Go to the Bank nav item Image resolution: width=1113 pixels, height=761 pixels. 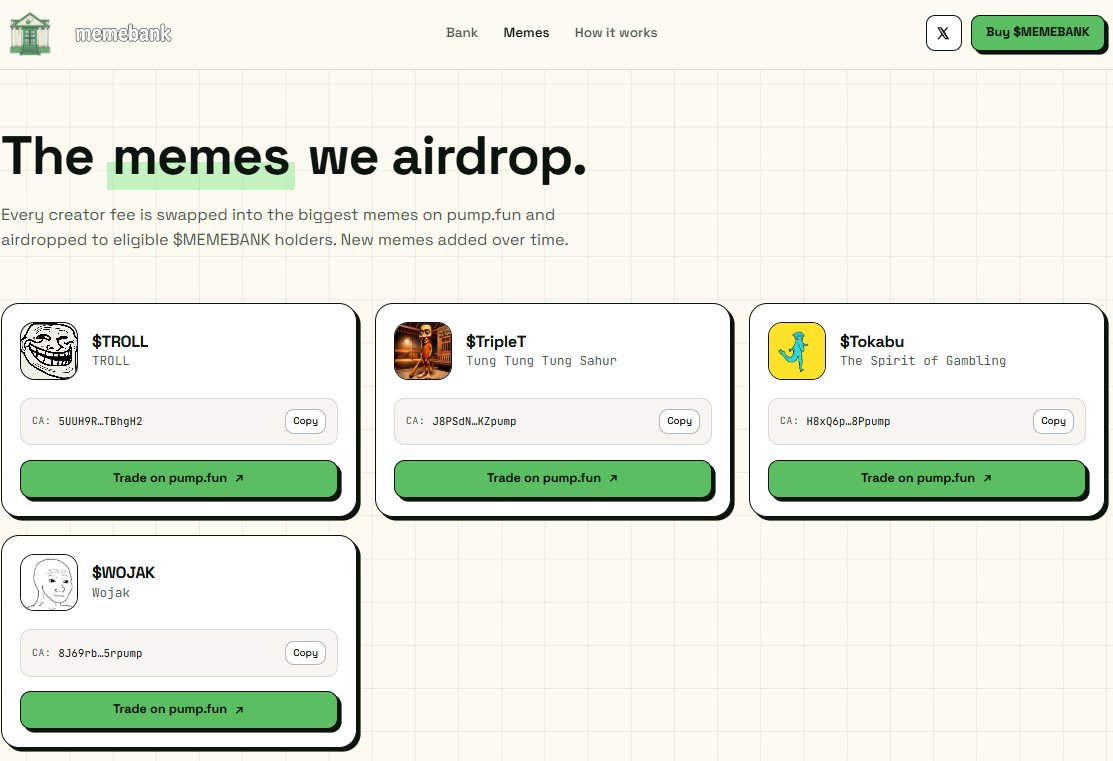(x=461, y=33)
